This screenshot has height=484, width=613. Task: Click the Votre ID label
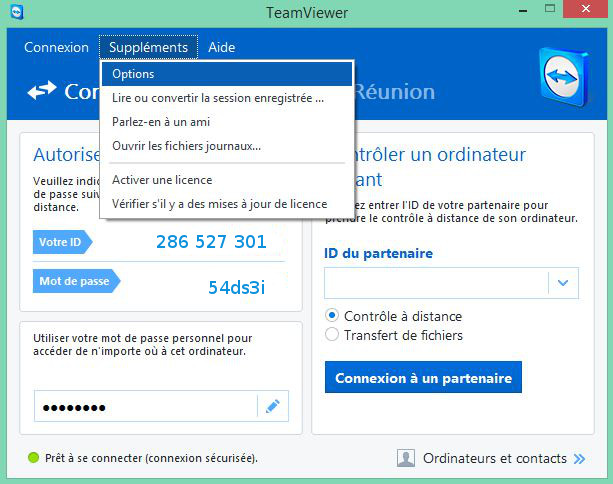62,242
